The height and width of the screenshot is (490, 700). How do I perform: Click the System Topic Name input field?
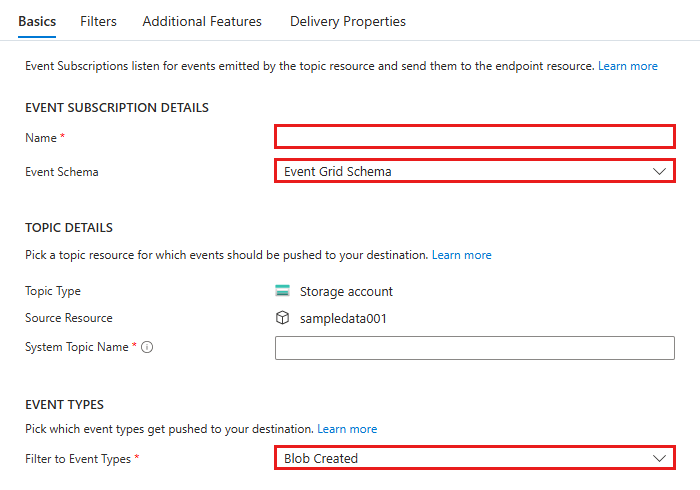tap(474, 347)
